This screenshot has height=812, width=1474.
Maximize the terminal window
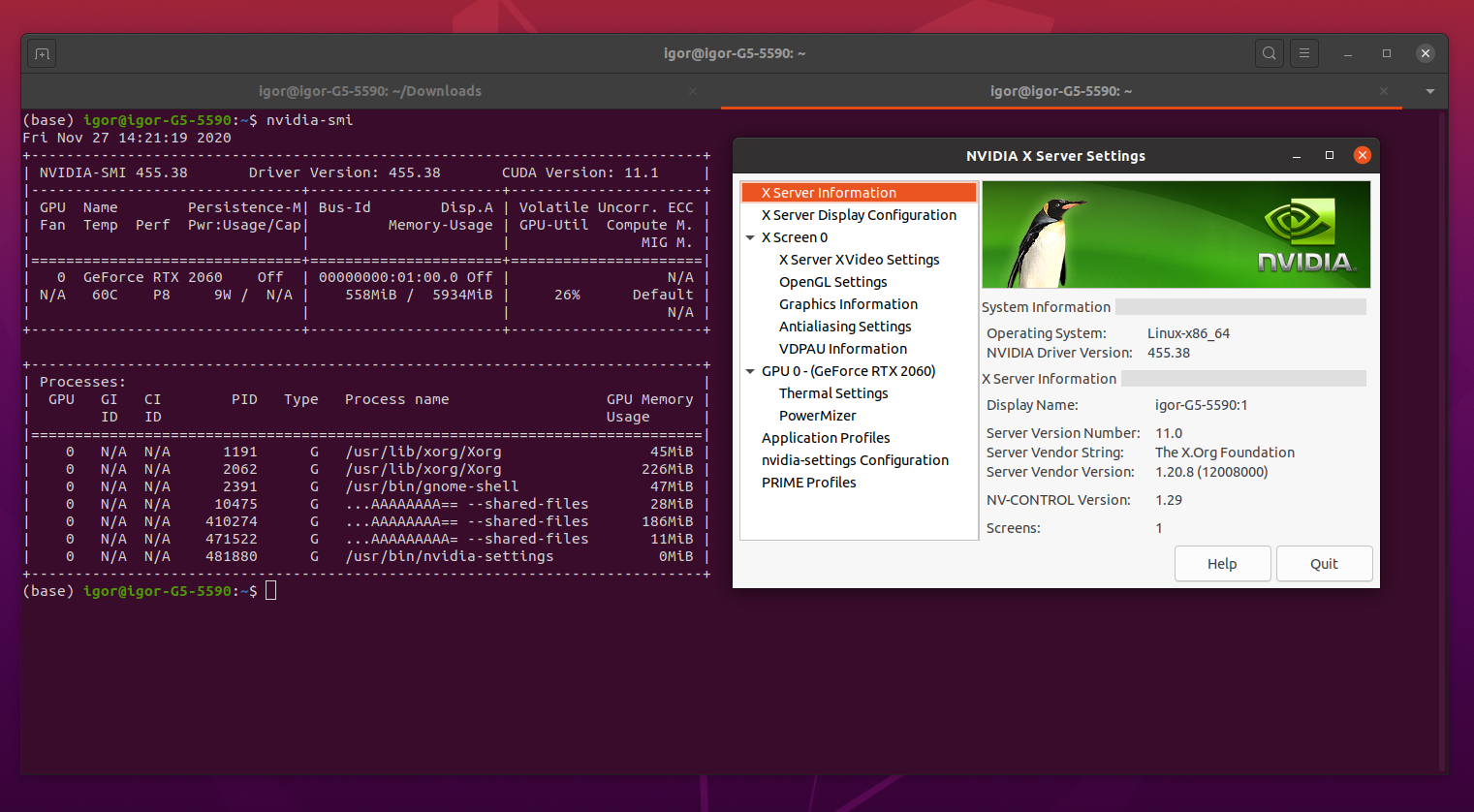(x=1387, y=53)
